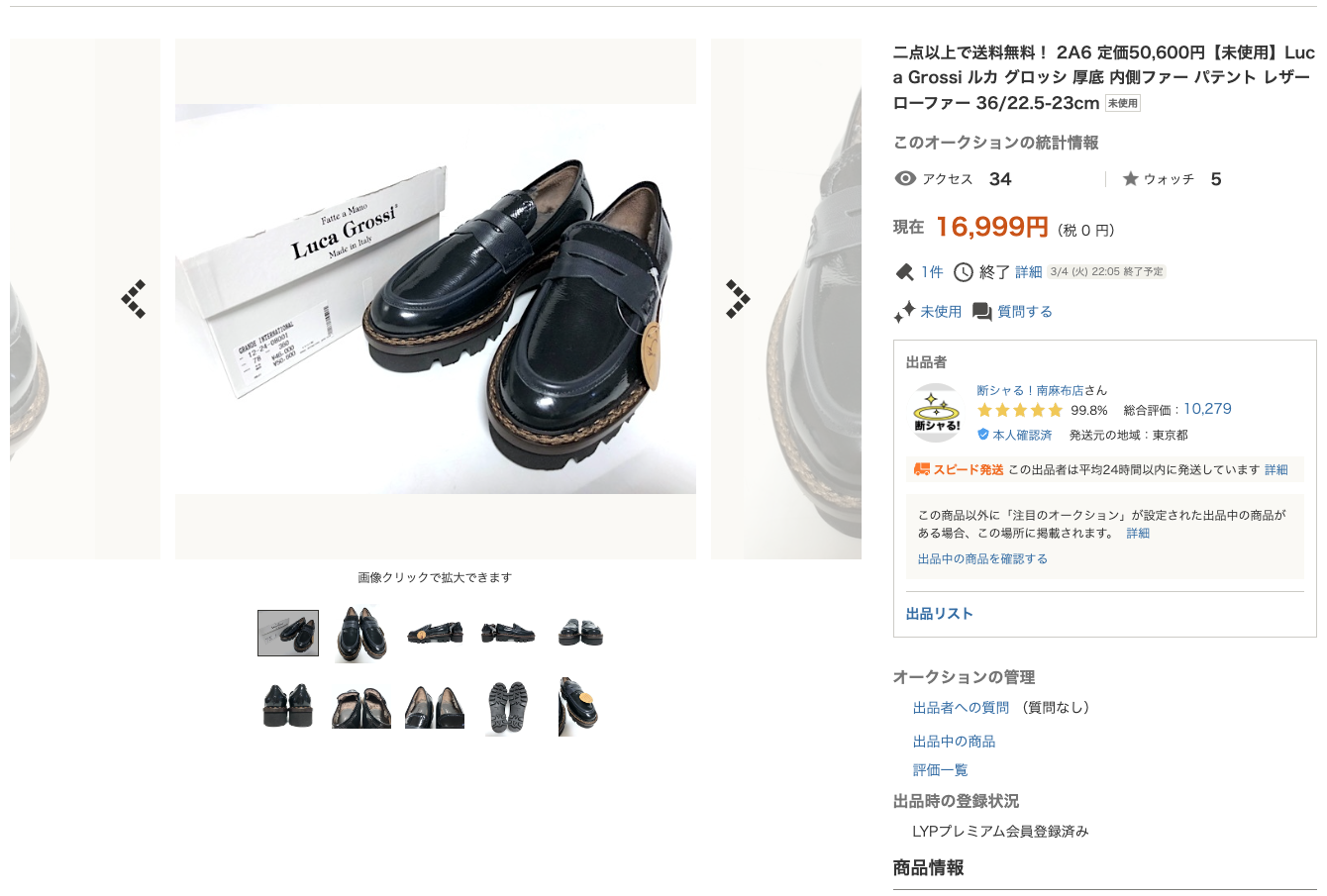Open 詳細 link next to 終了

click(1029, 272)
